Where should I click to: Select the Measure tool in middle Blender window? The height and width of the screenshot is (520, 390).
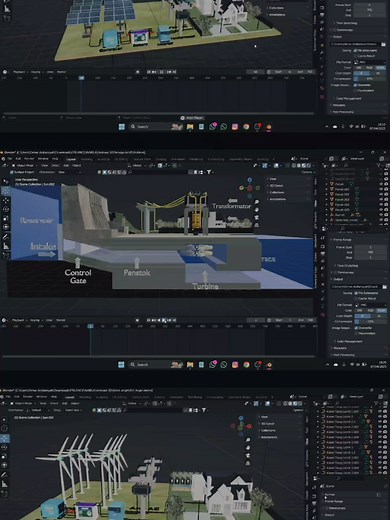[x=6, y=246]
